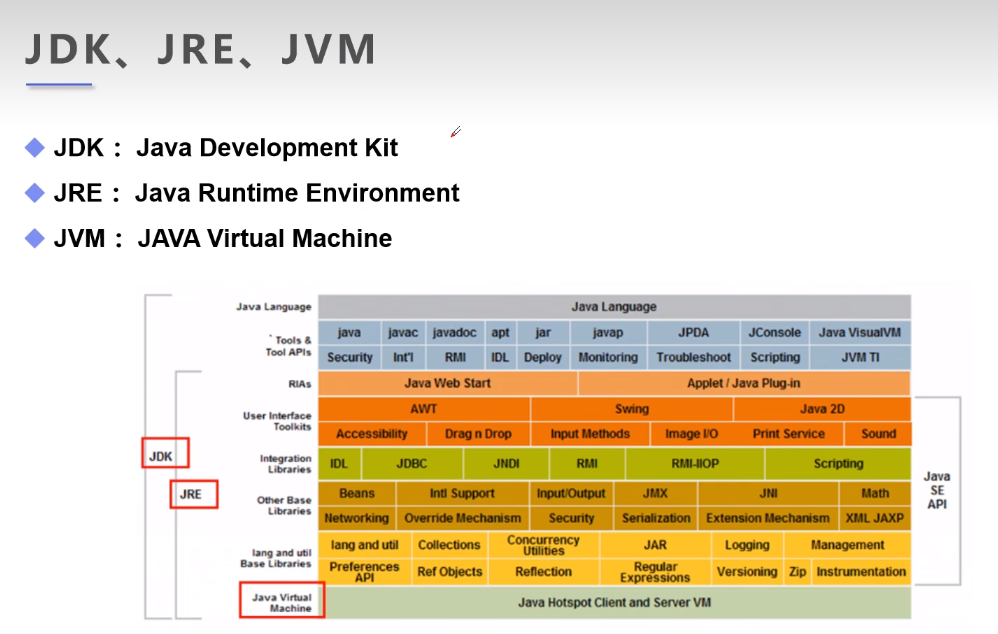Click the "Drag n Drop" cell
998x634 pixels.
point(478,433)
